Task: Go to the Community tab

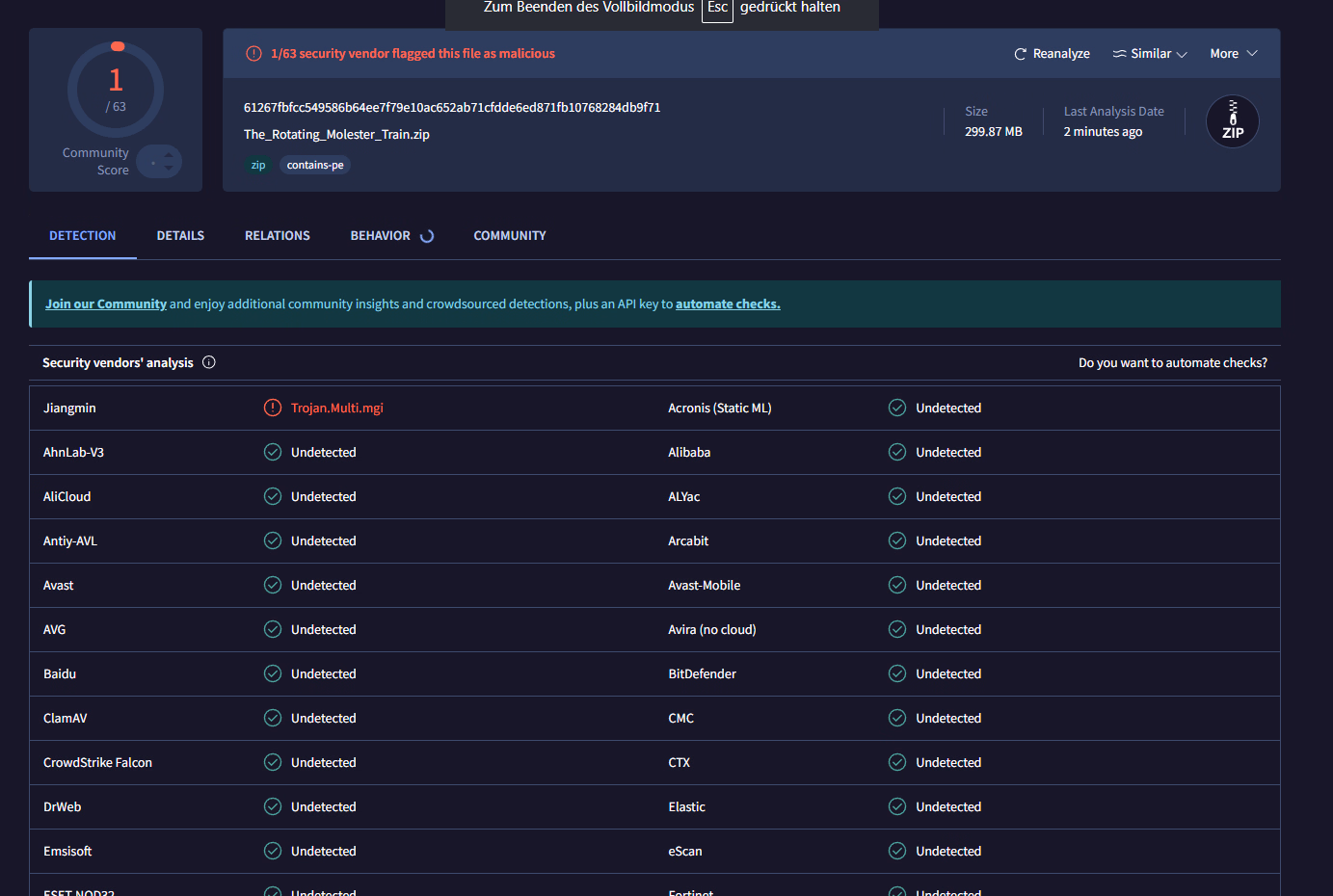Action: coord(510,236)
